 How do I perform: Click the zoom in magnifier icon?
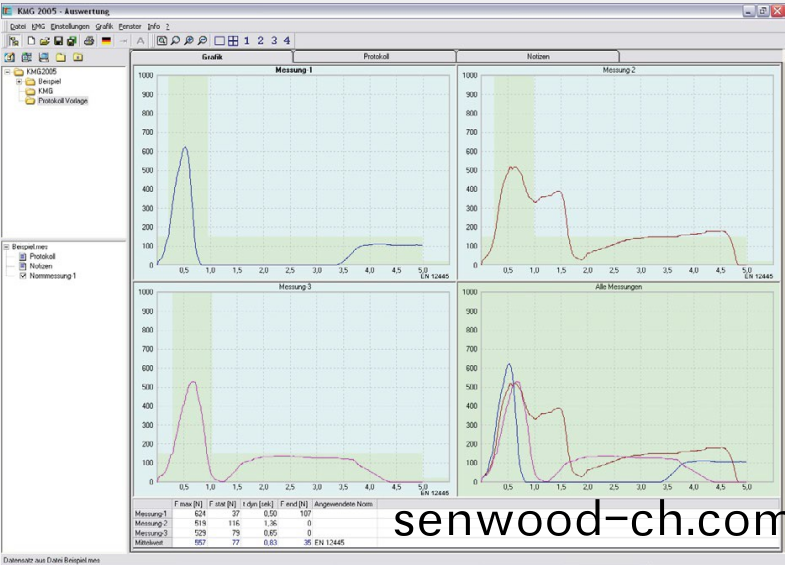[189, 41]
